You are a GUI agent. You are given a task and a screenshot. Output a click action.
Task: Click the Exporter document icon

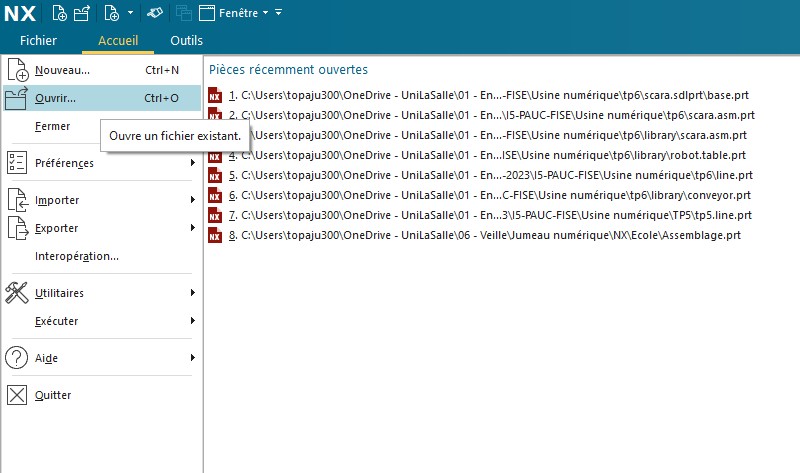[17, 228]
